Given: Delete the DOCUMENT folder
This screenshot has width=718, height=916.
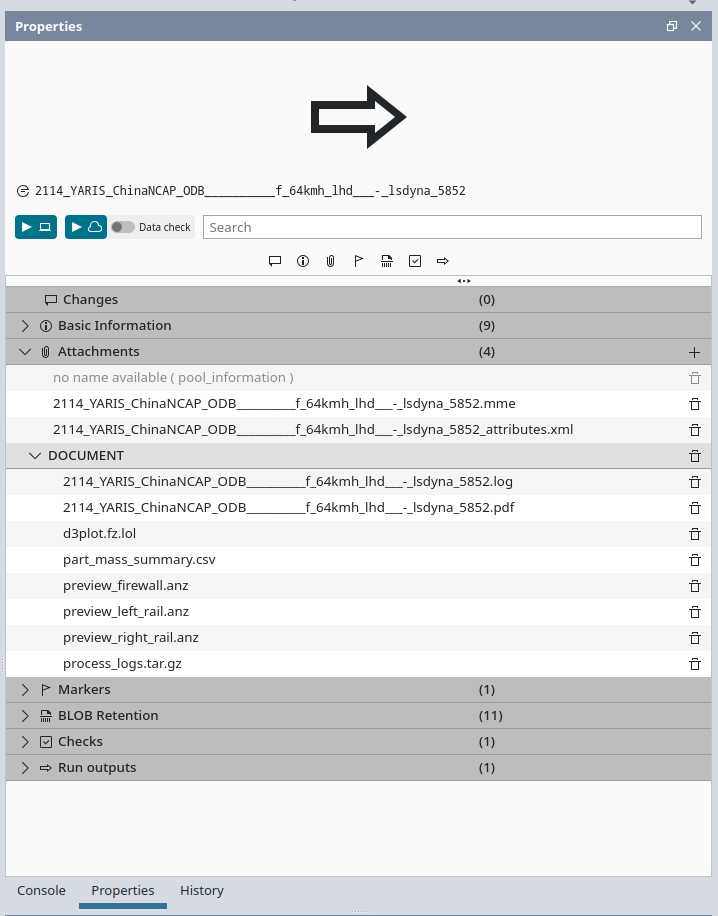Looking at the screenshot, I should point(695,456).
